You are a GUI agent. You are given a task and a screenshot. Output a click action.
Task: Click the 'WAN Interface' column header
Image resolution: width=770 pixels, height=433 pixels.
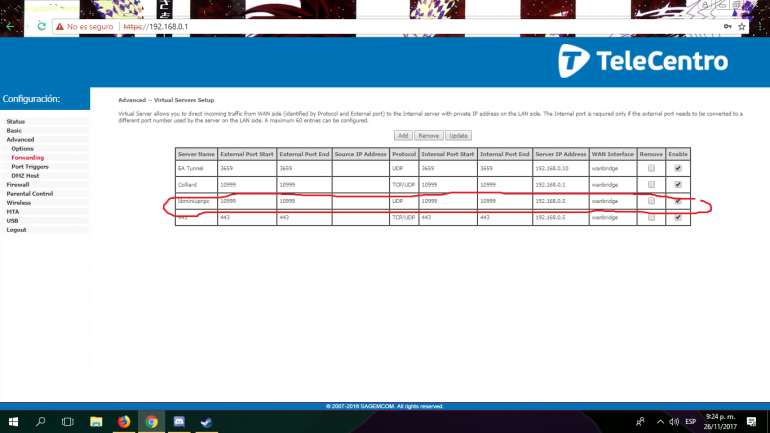click(x=613, y=154)
